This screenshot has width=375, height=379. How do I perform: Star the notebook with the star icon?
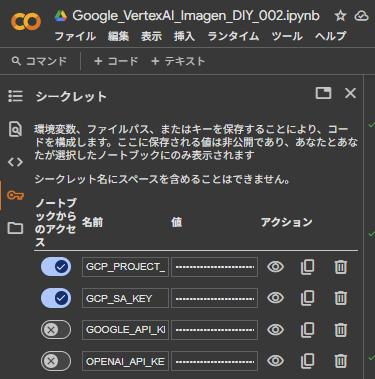coord(340,16)
